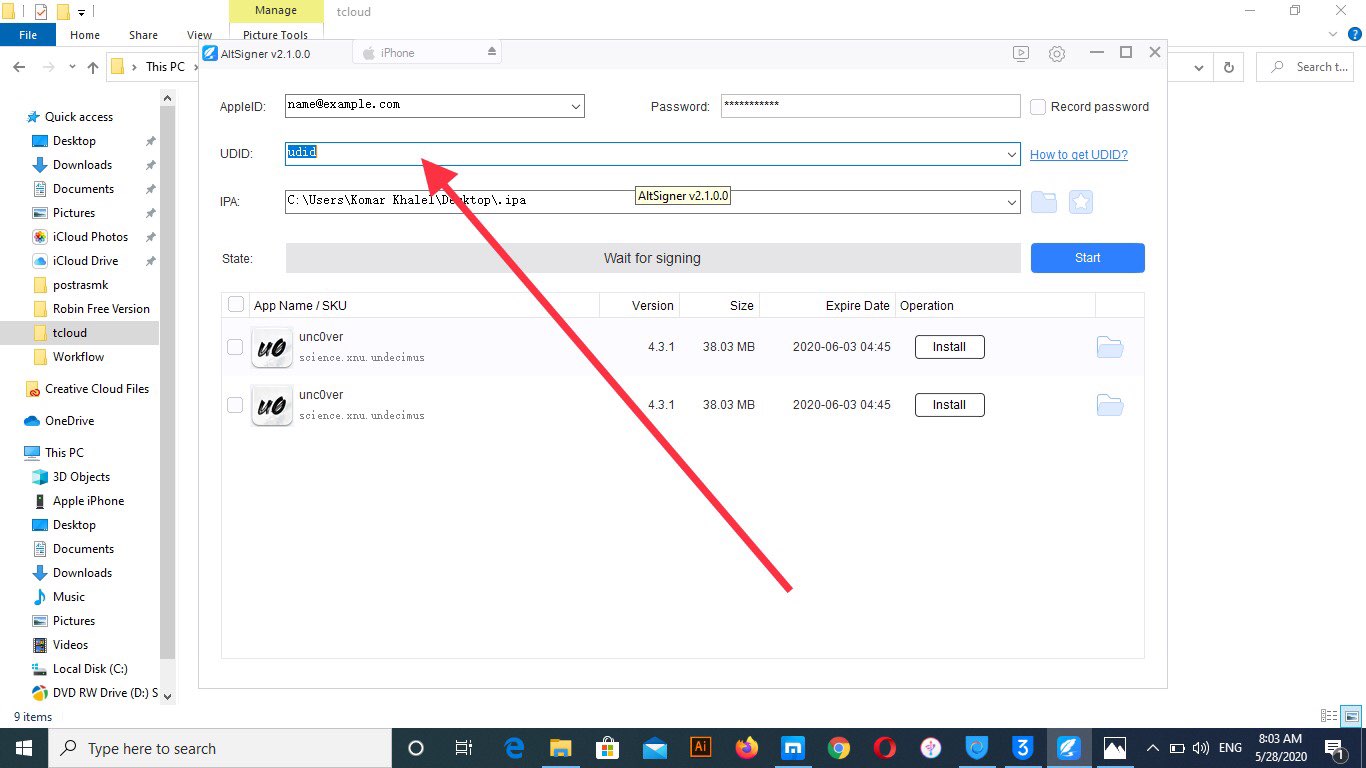The height and width of the screenshot is (768, 1366).
Task: Open folder for second unc0ver row
Action: click(1110, 405)
